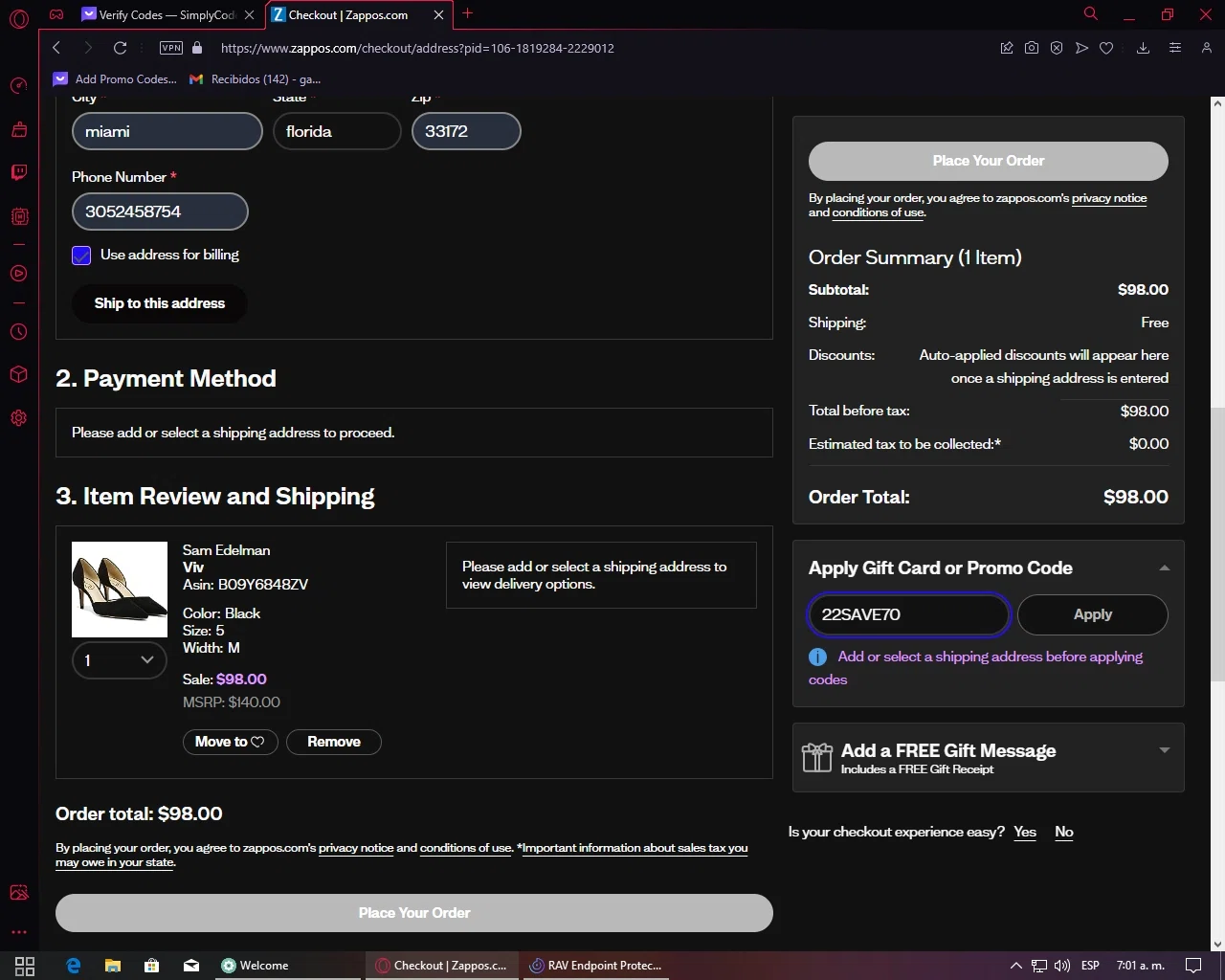Open GX Corner gamepad icon
1225x980 pixels.
coord(56,14)
